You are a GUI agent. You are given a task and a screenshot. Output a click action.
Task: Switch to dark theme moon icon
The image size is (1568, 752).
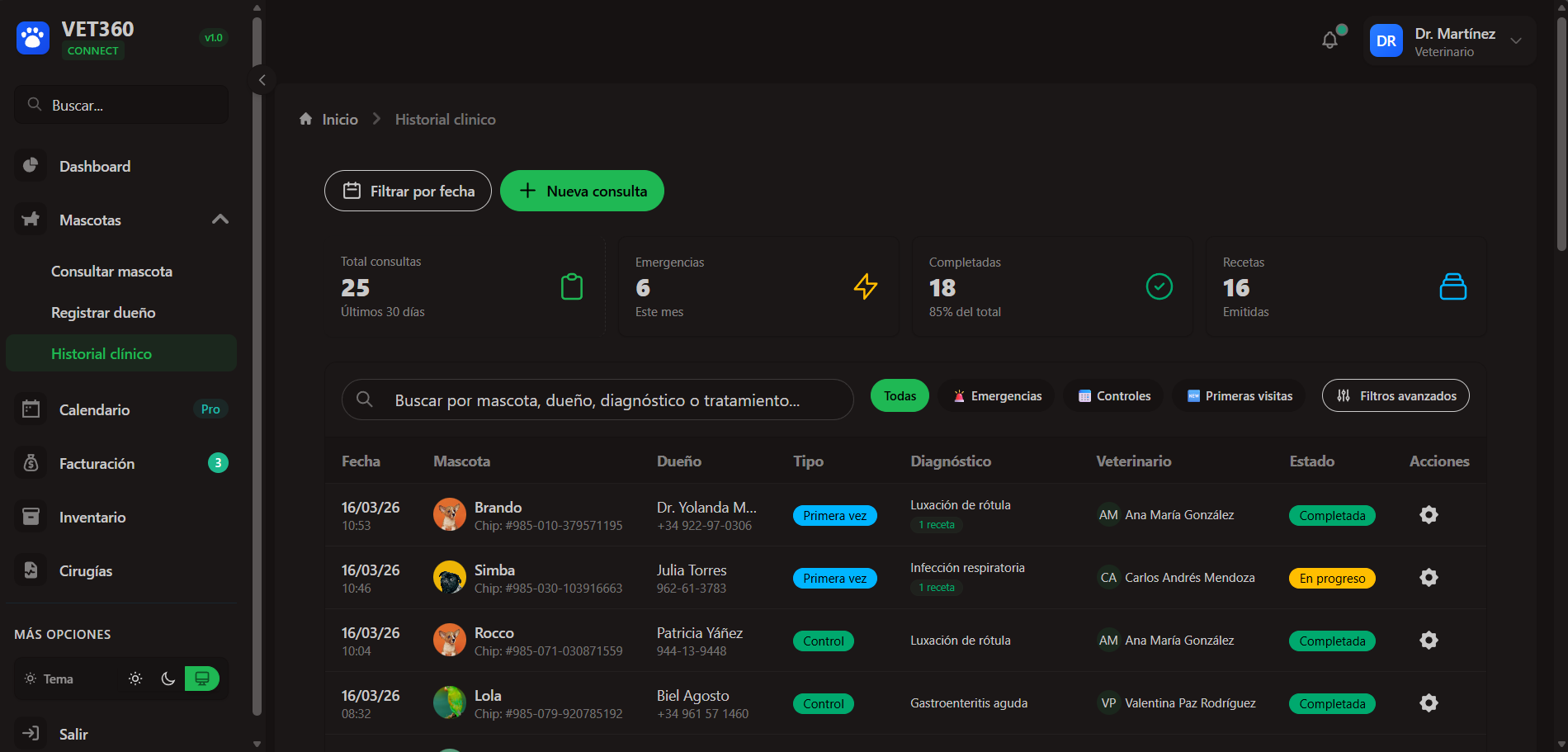click(x=168, y=679)
